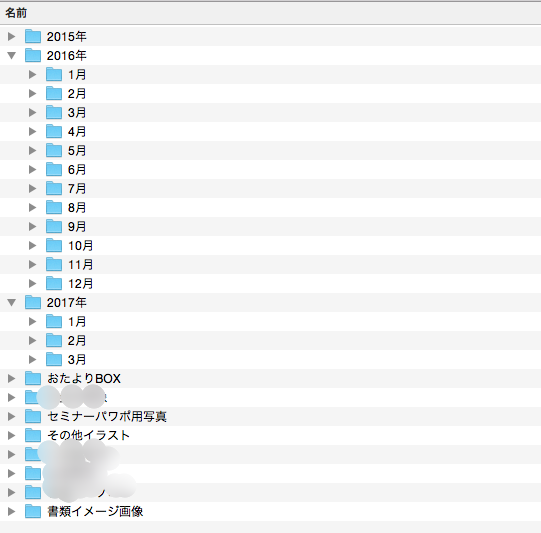Select the 12月 folder icon under 2016年
The image size is (541, 533).
pyautogui.click(x=54, y=283)
